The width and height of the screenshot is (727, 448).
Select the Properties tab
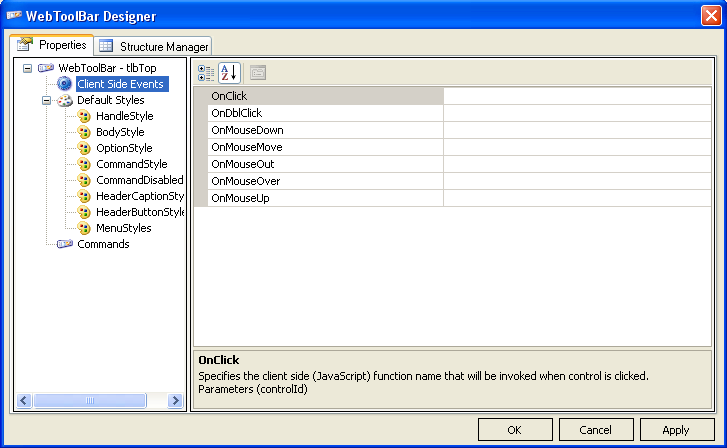tap(52, 45)
